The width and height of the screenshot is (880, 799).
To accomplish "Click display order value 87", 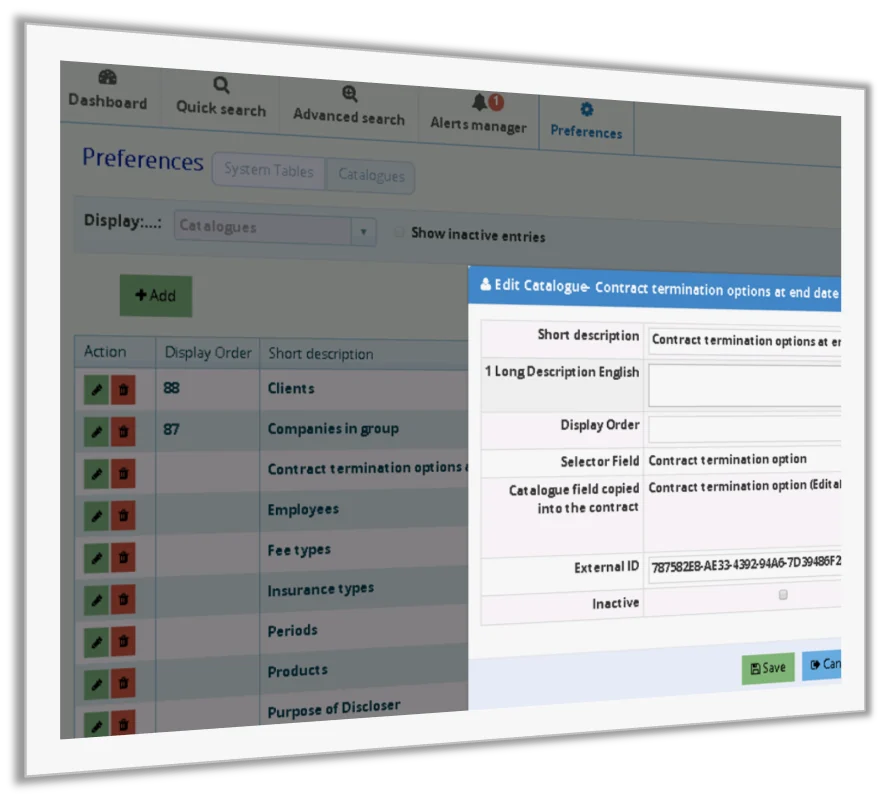I will [171, 429].
